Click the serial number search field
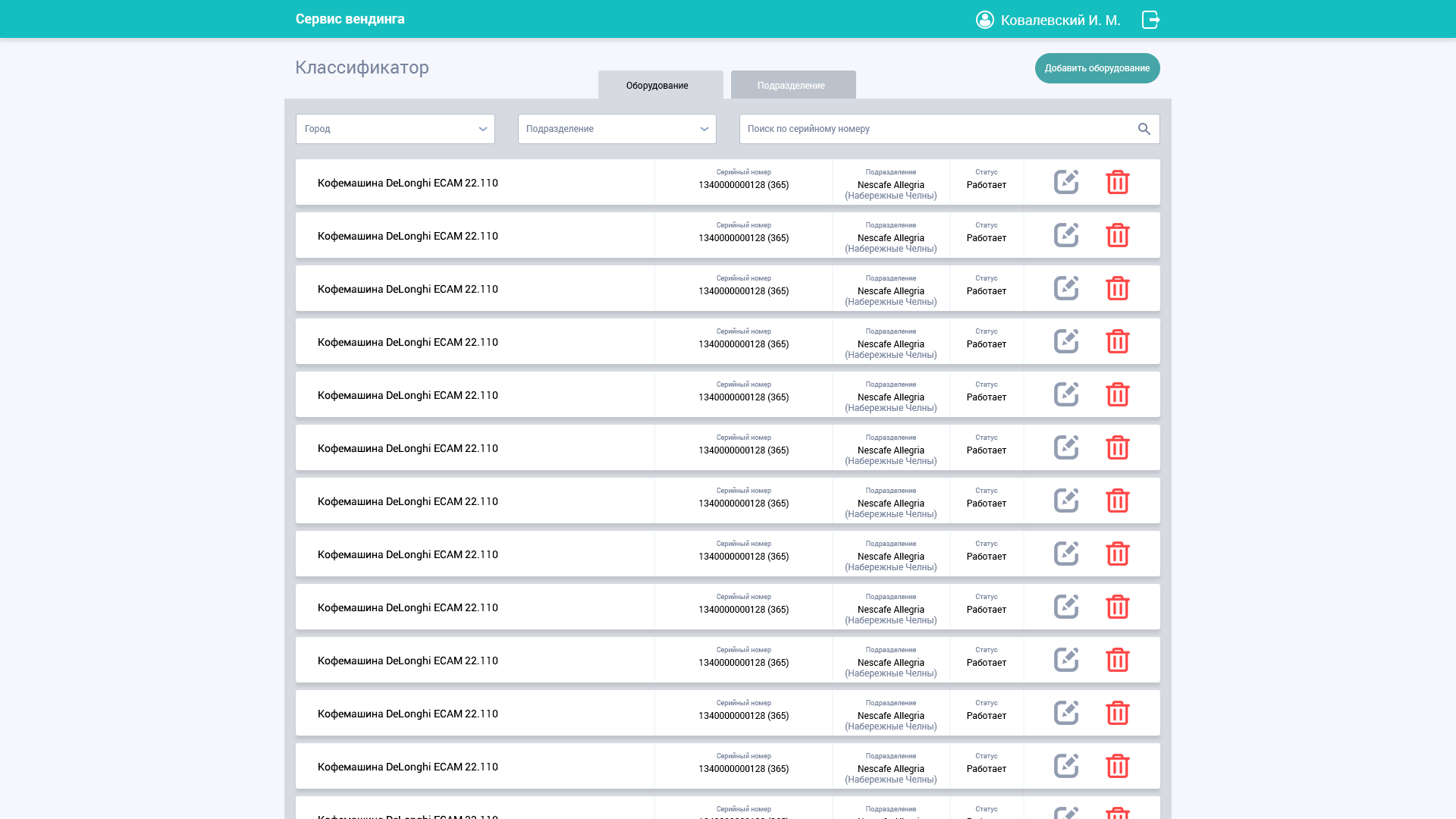1456x819 pixels. (x=937, y=129)
